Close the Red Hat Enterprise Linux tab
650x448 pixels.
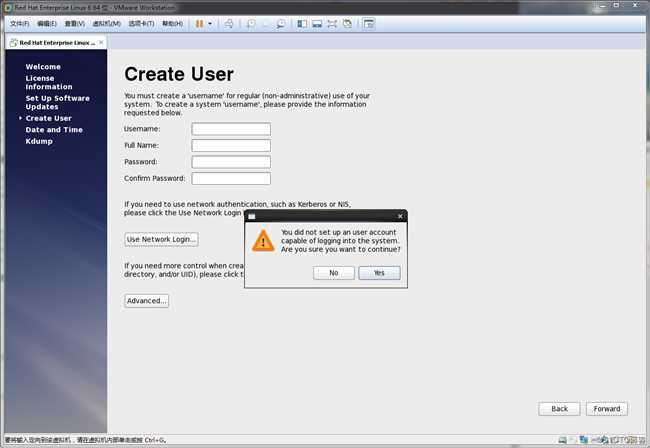point(101,42)
